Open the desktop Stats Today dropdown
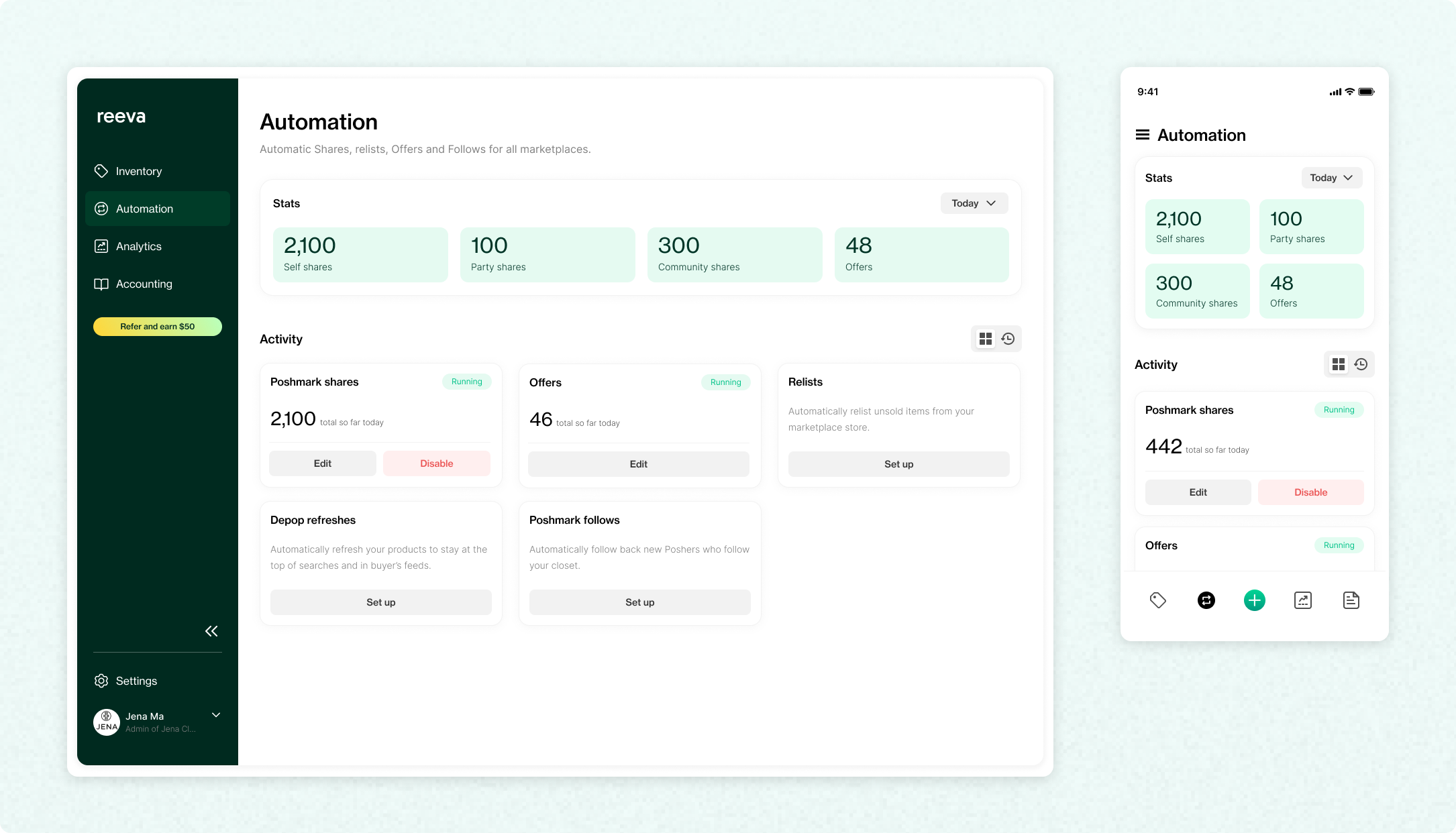 click(974, 203)
